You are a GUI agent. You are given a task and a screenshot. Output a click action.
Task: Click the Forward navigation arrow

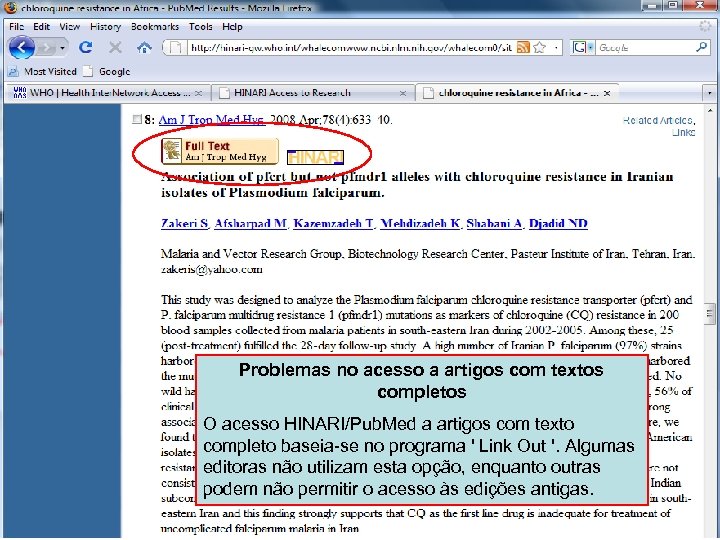46,47
